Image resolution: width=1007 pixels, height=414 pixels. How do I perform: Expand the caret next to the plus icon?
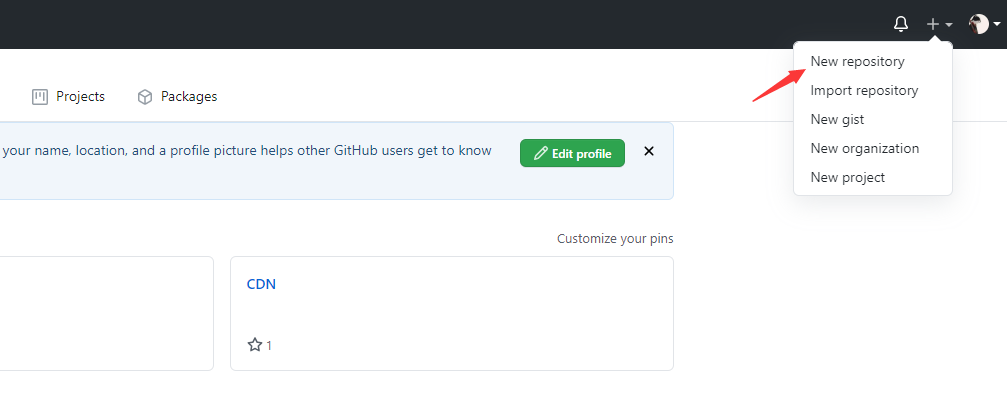coord(949,25)
